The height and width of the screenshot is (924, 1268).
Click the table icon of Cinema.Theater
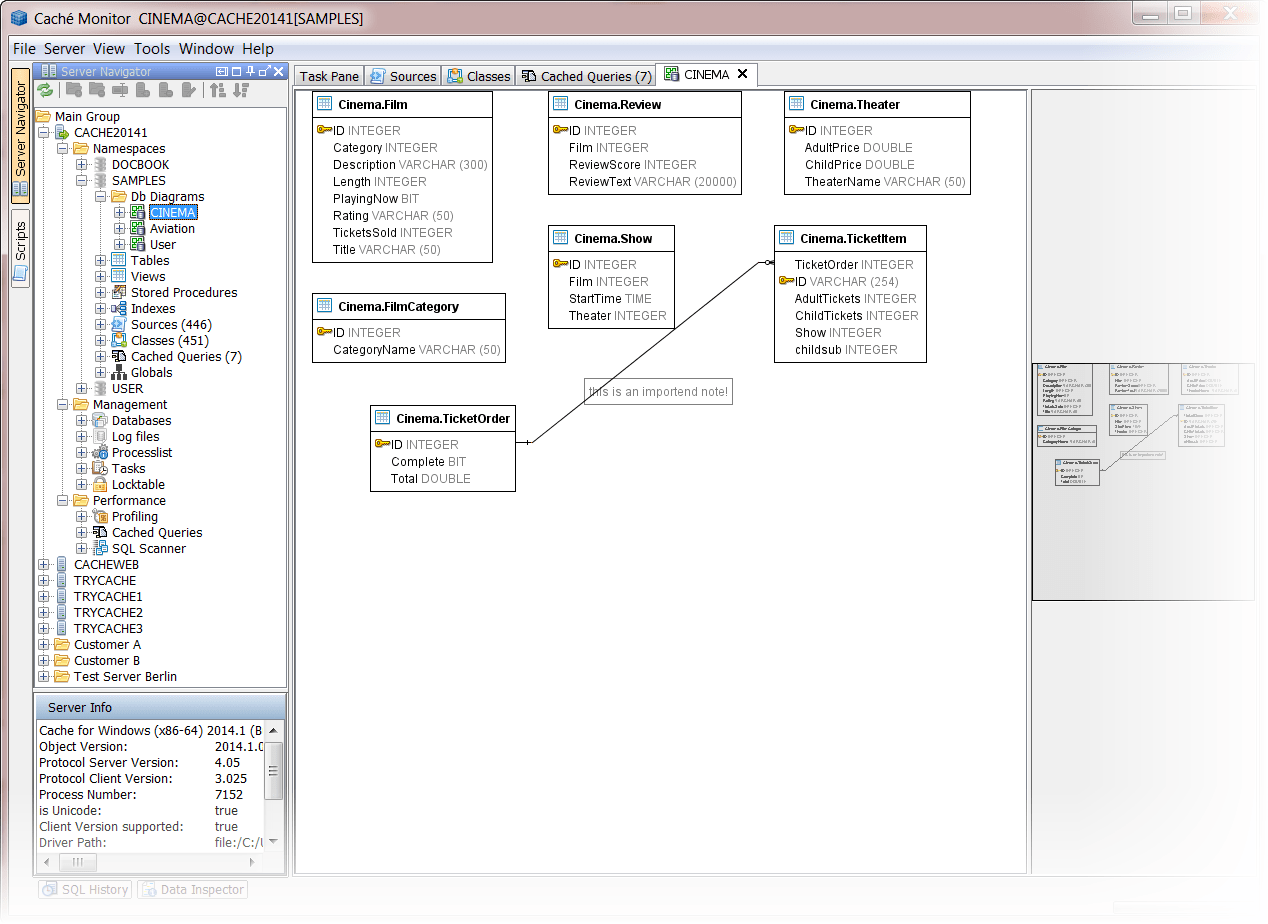coord(797,104)
